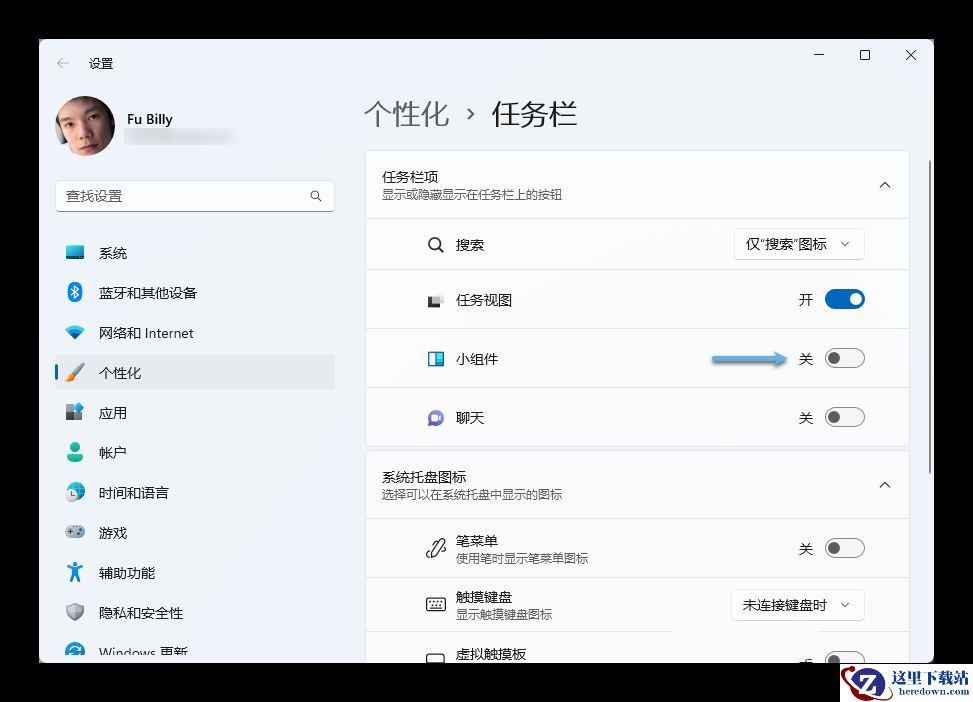
Task: Click the magnifier icon in search box
Action: (316, 196)
